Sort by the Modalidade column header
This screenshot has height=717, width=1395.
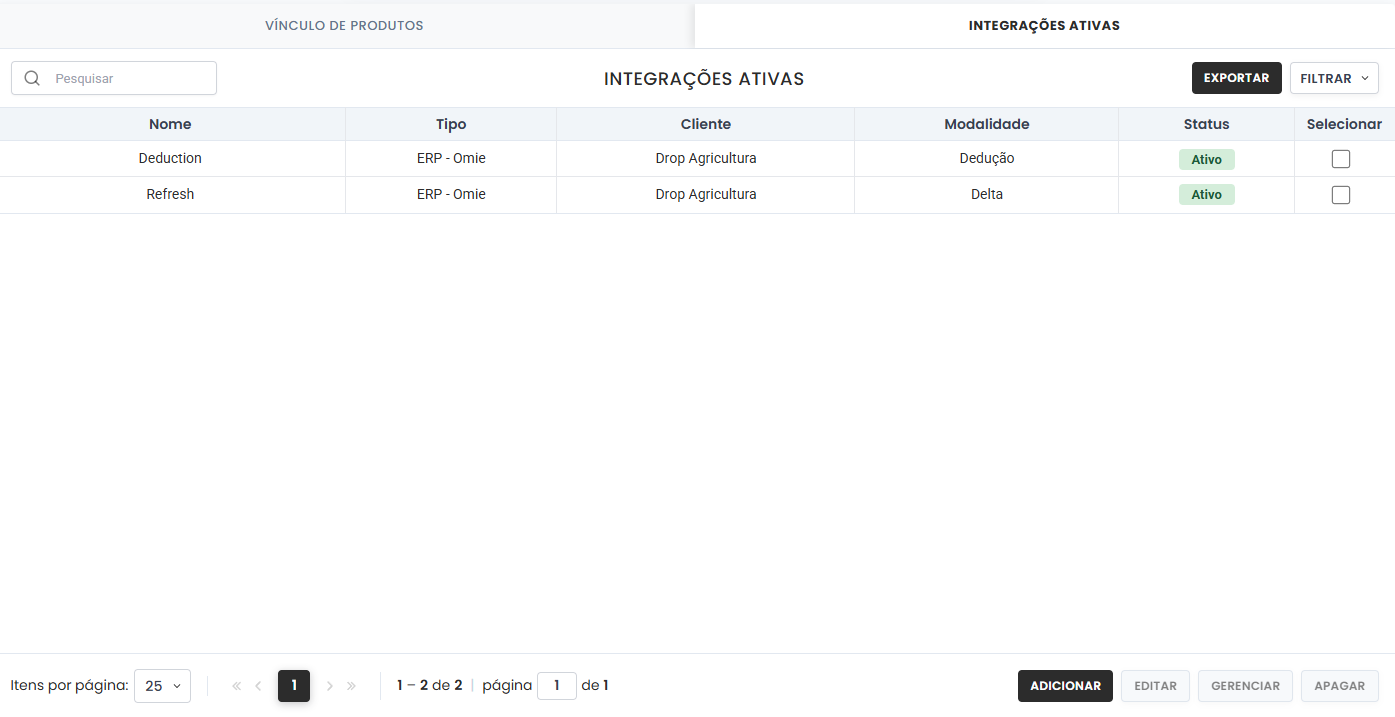pyautogui.click(x=987, y=124)
